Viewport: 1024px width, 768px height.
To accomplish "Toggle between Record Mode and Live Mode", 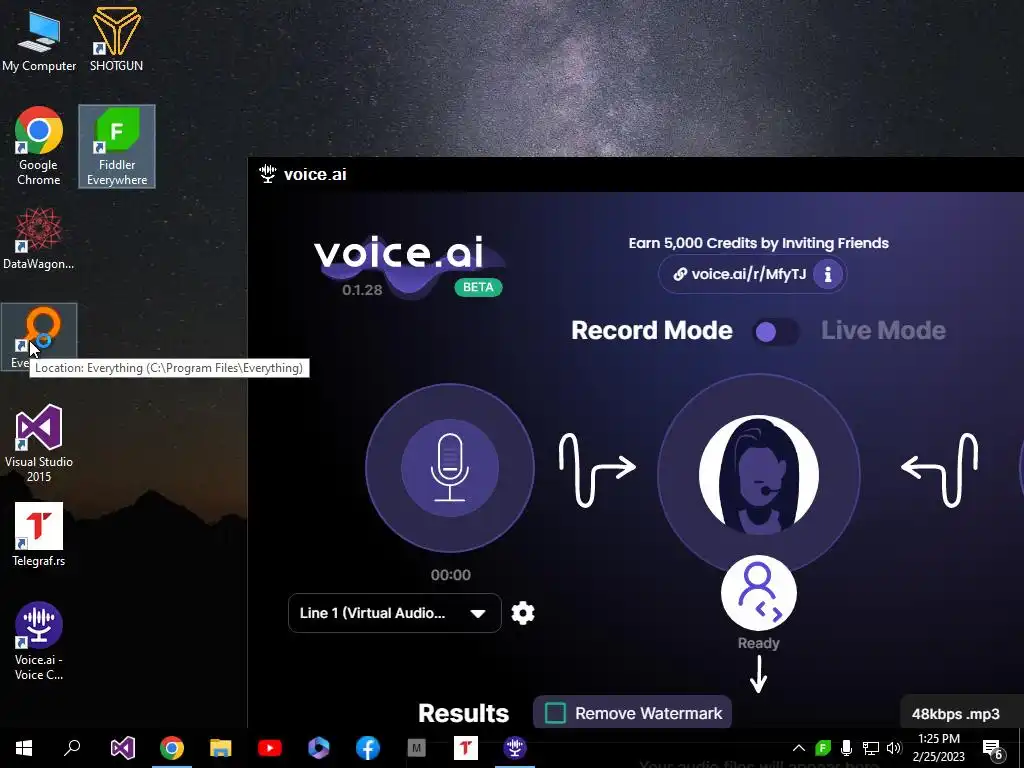I will (776, 332).
